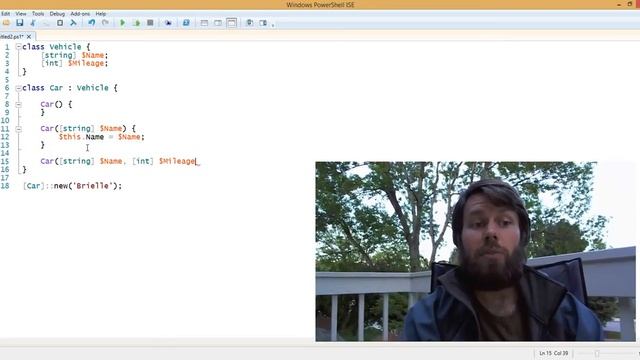640x360 pixels.
Task: Undo the last edit
Action: (x=91, y=23)
